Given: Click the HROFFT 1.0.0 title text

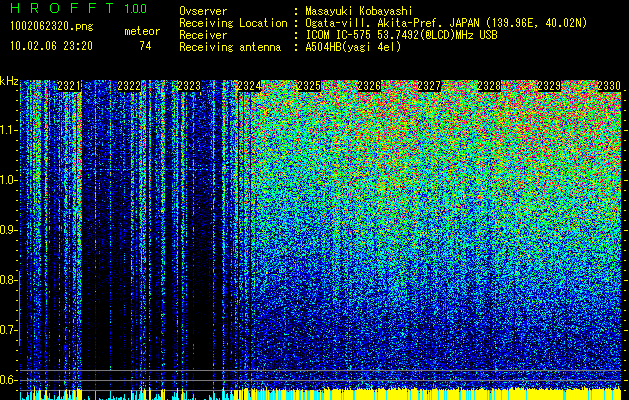Looking at the screenshot, I should pos(79,8).
